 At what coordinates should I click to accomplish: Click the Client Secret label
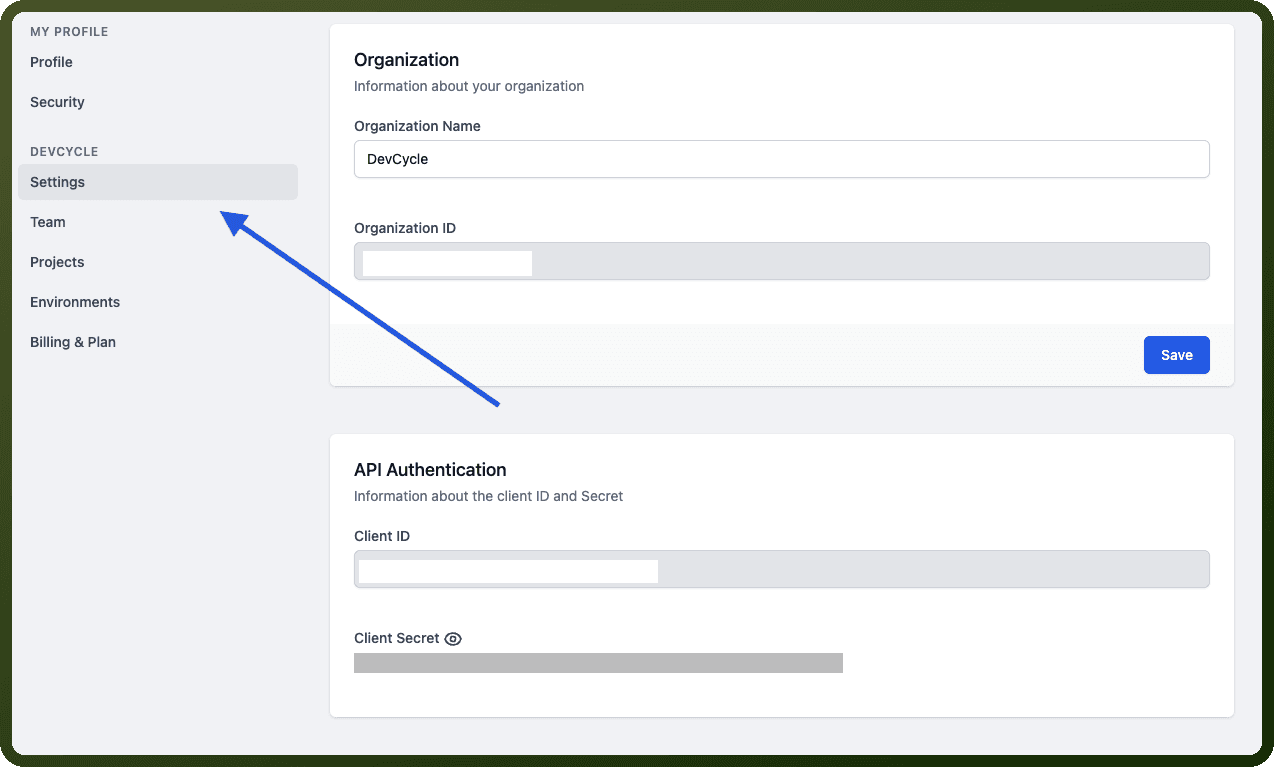coord(397,638)
